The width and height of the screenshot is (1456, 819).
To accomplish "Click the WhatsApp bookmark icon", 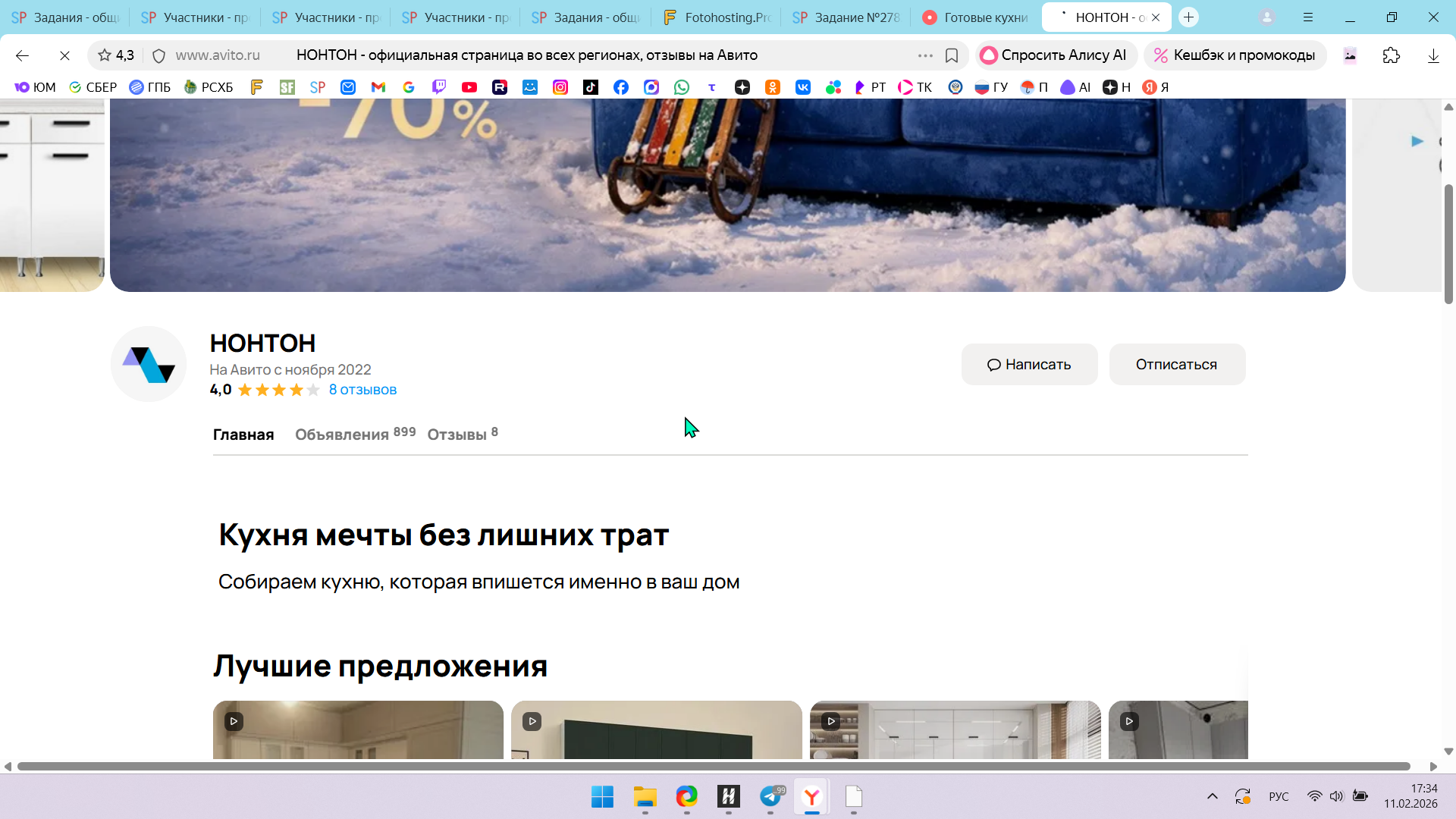I will coord(682,87).
